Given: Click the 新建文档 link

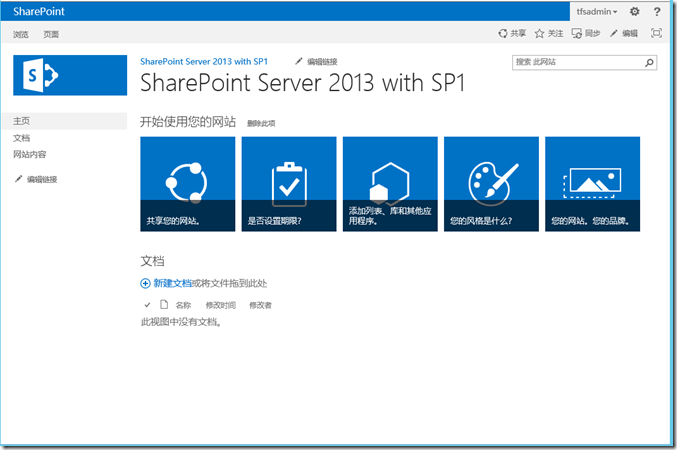Looking at the screenshot, I should click(172, 283).
